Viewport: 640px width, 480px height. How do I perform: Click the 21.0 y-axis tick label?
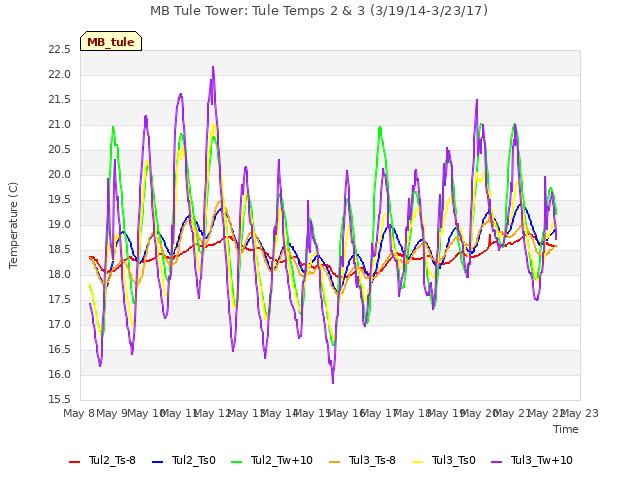60,125
